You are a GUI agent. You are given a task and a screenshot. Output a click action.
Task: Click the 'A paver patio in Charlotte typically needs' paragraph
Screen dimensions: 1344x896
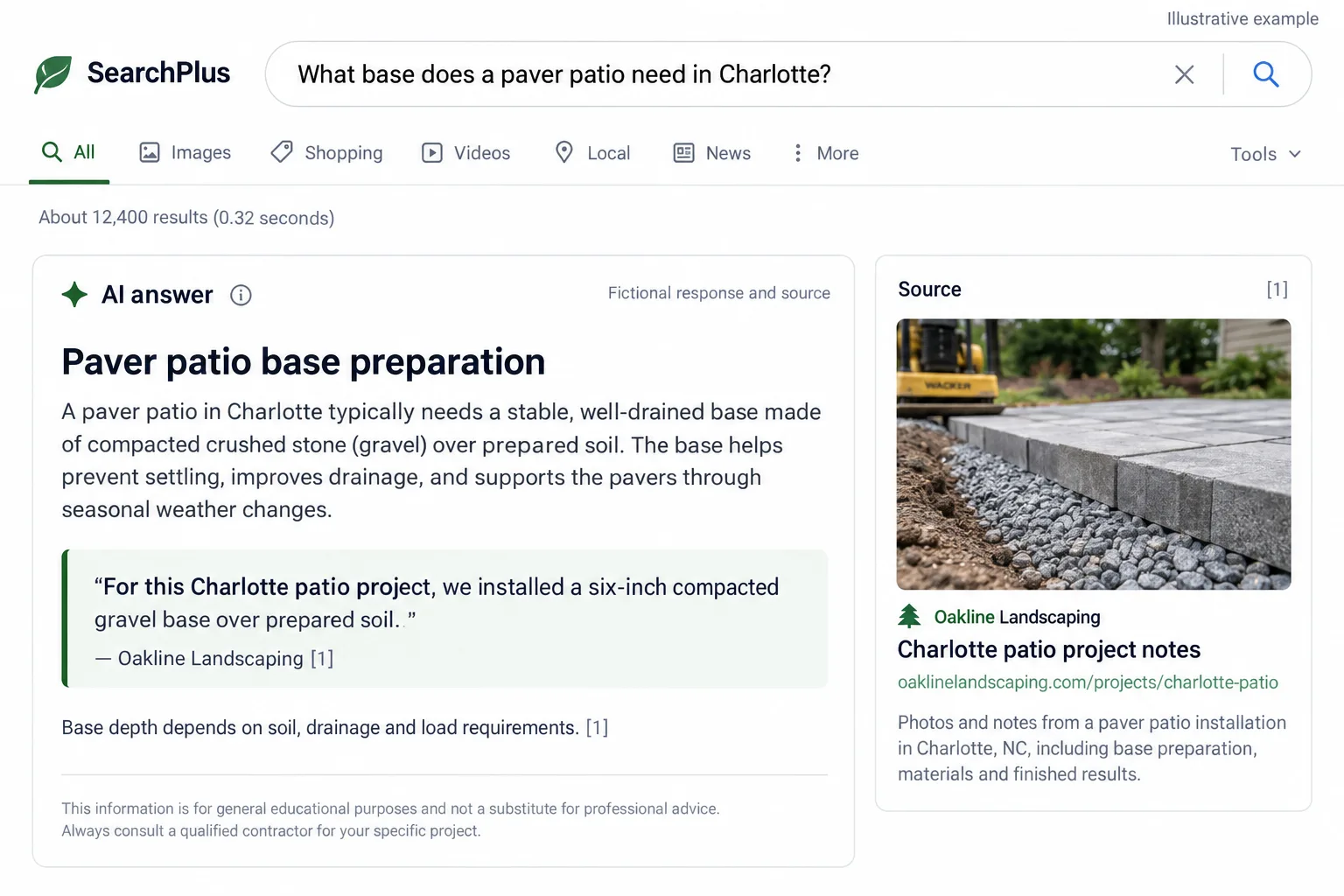(441, 460)
